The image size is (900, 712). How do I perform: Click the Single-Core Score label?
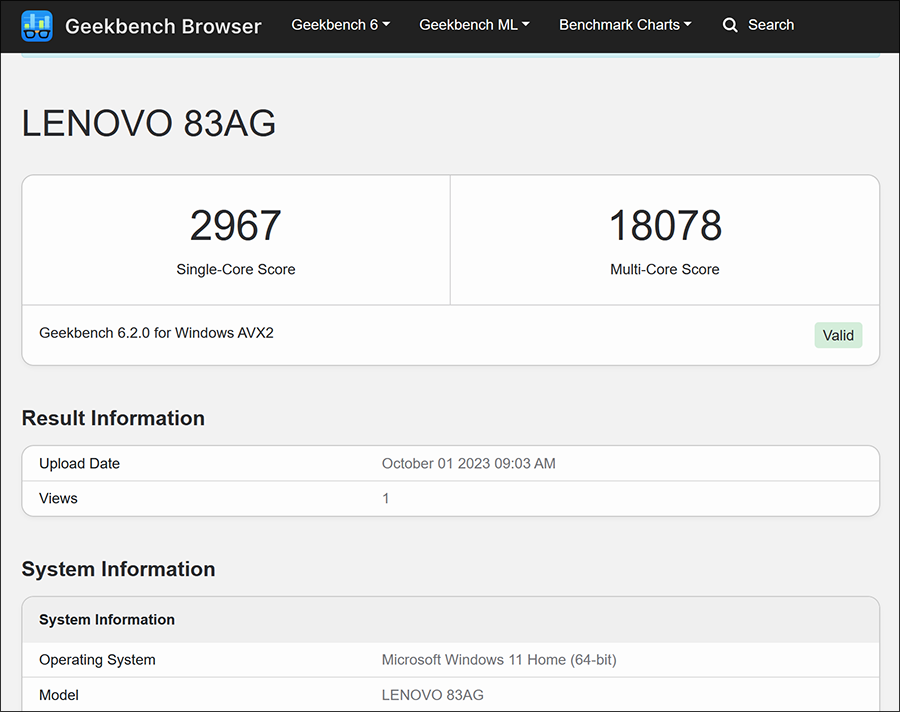(236, 269)
